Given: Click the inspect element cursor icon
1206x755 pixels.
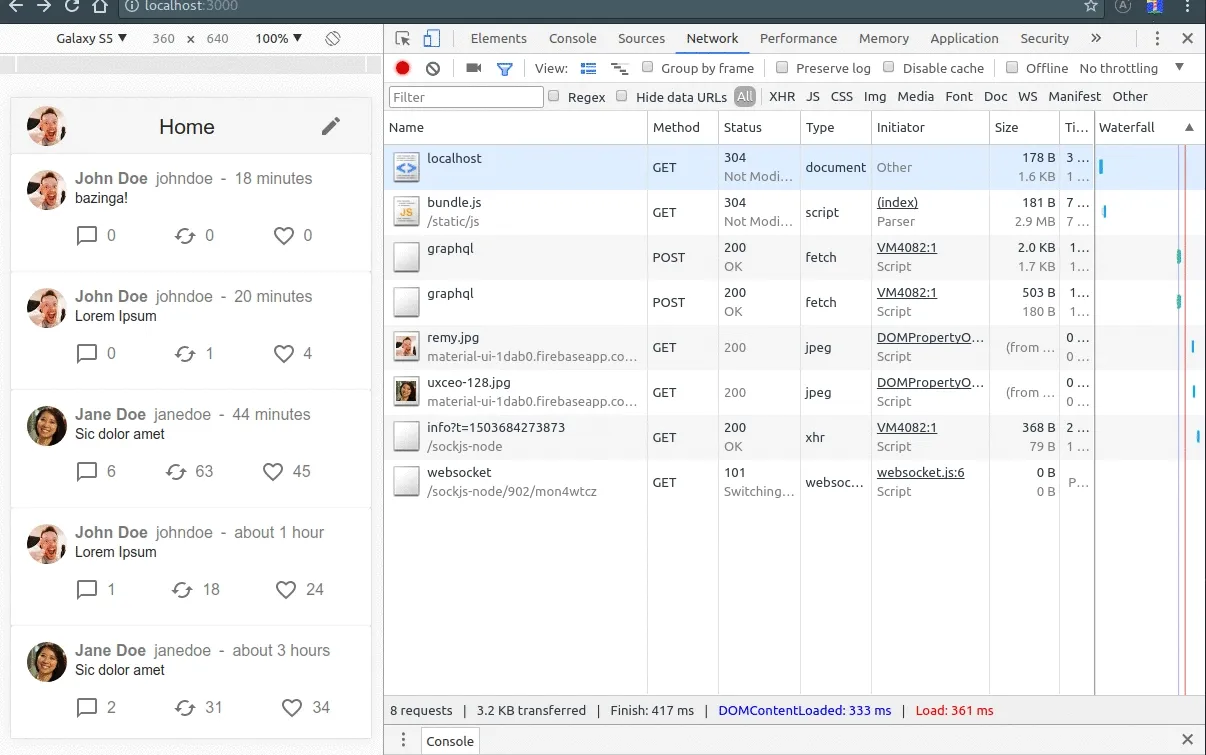Looking at the screenshot, I should tap(403, 39).
